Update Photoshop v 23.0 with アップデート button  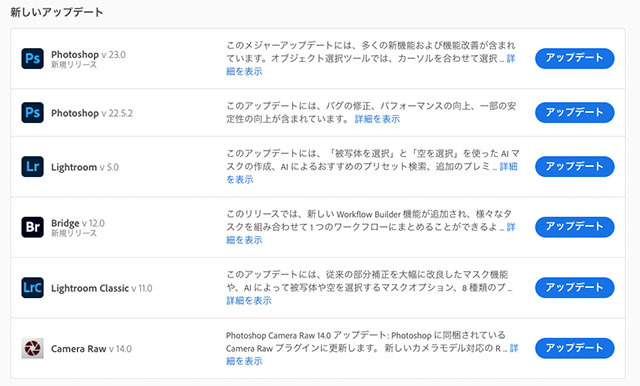tap(575, 58)
